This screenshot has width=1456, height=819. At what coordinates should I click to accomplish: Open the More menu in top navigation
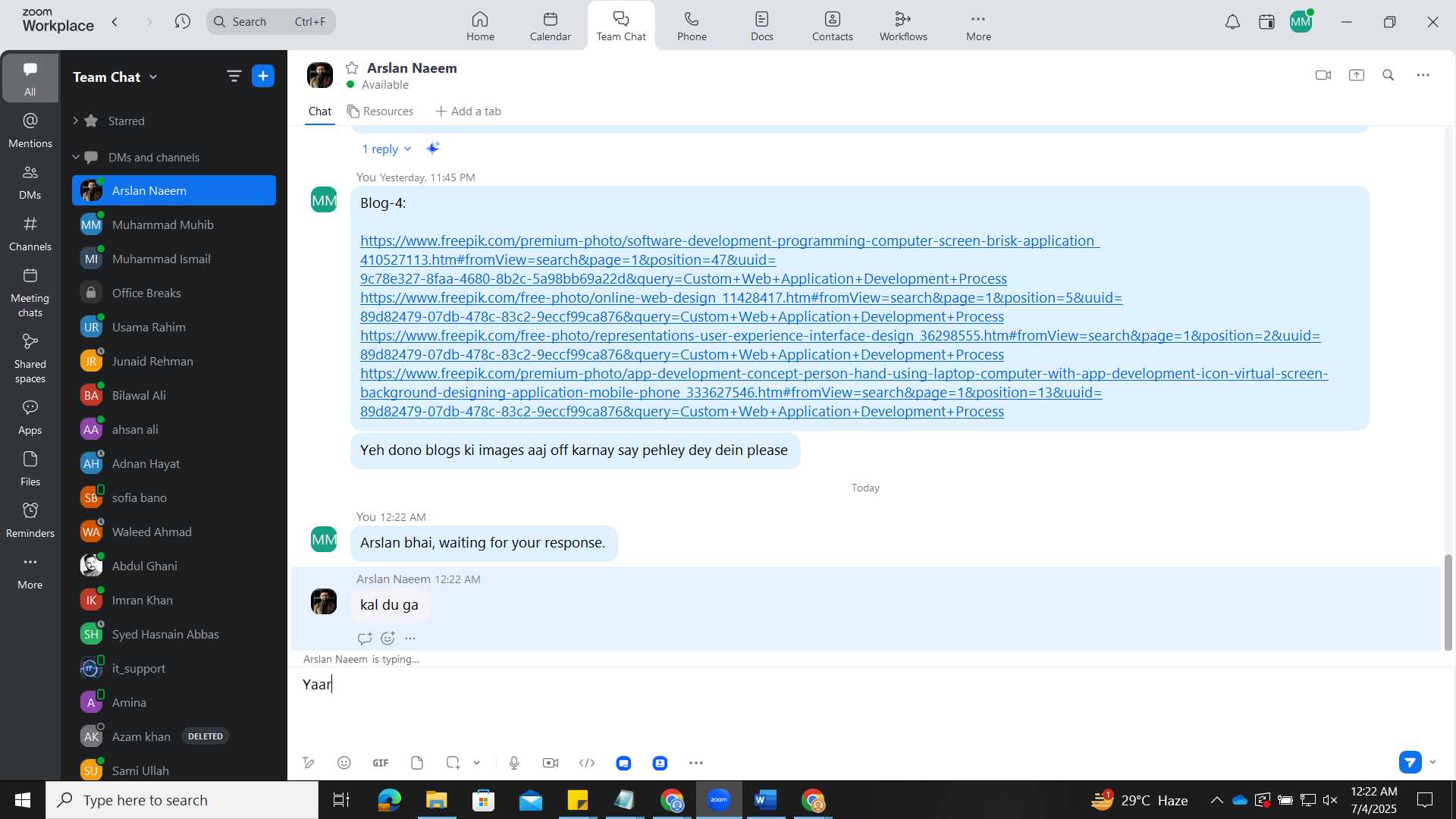pyautogui.click(x=978, y=26)
